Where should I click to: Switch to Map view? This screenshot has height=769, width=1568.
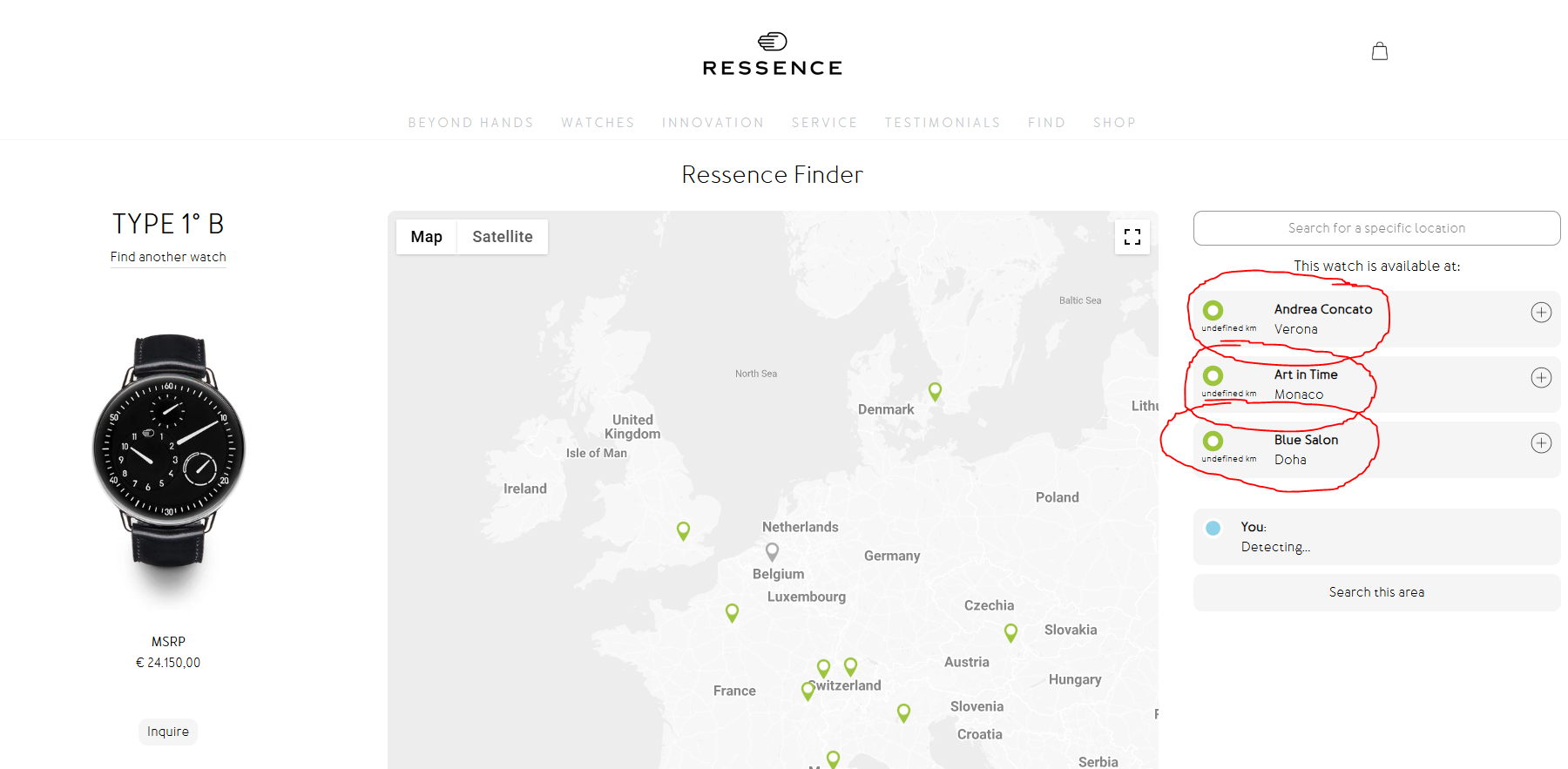click(x=427, y=237)
